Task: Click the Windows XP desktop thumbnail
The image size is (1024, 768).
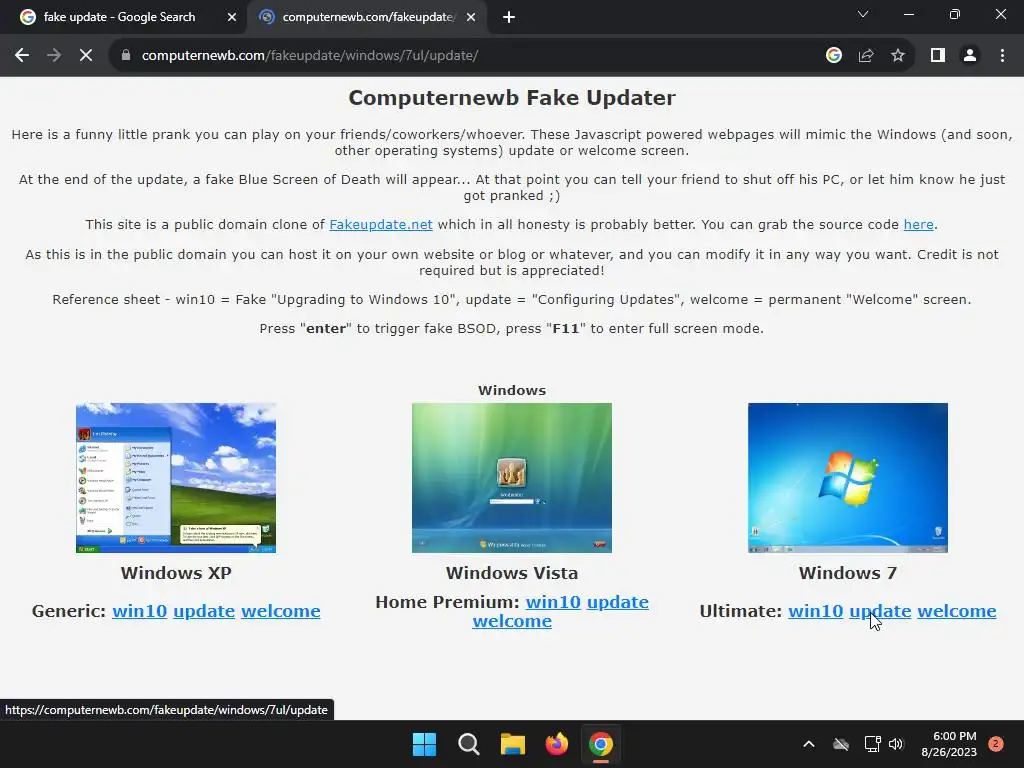Action: 176,478
